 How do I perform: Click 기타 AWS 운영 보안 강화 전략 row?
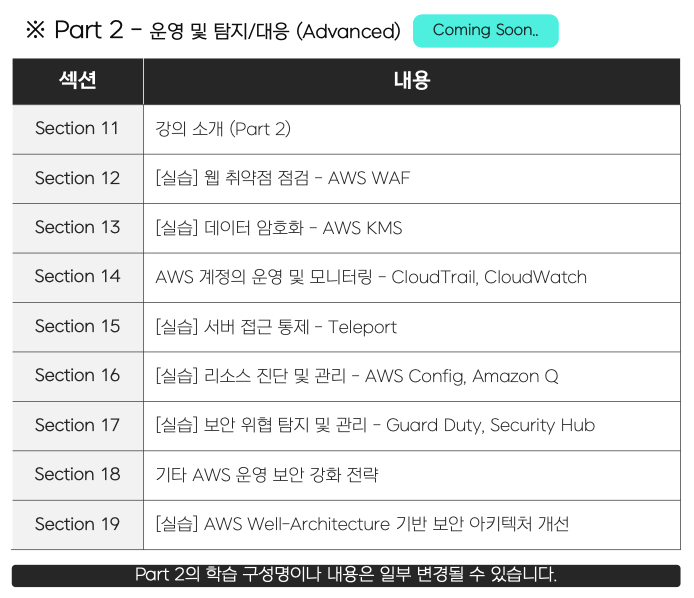point(267,475)
